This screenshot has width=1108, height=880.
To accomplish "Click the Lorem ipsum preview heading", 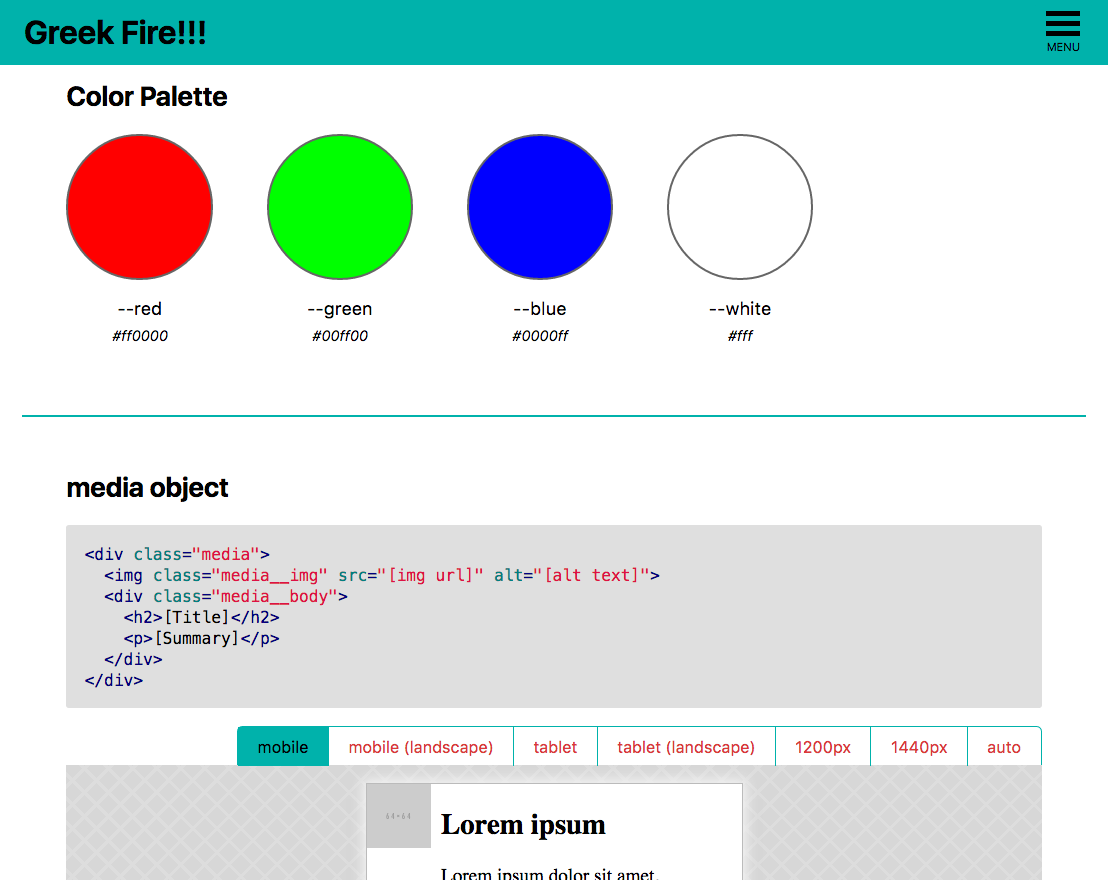I will click(523, 825).
